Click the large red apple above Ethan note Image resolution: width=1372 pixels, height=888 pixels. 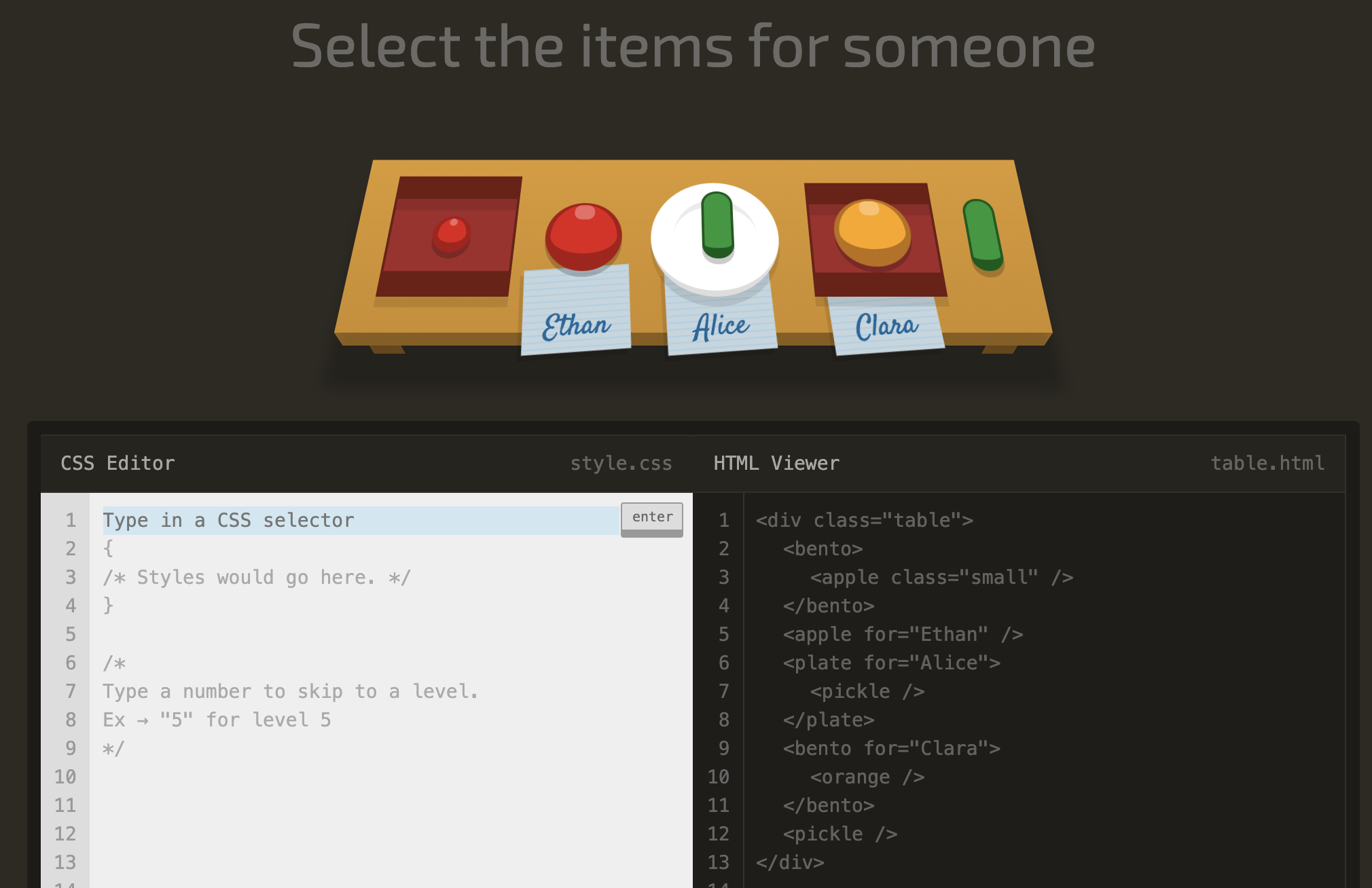[583, 236]
